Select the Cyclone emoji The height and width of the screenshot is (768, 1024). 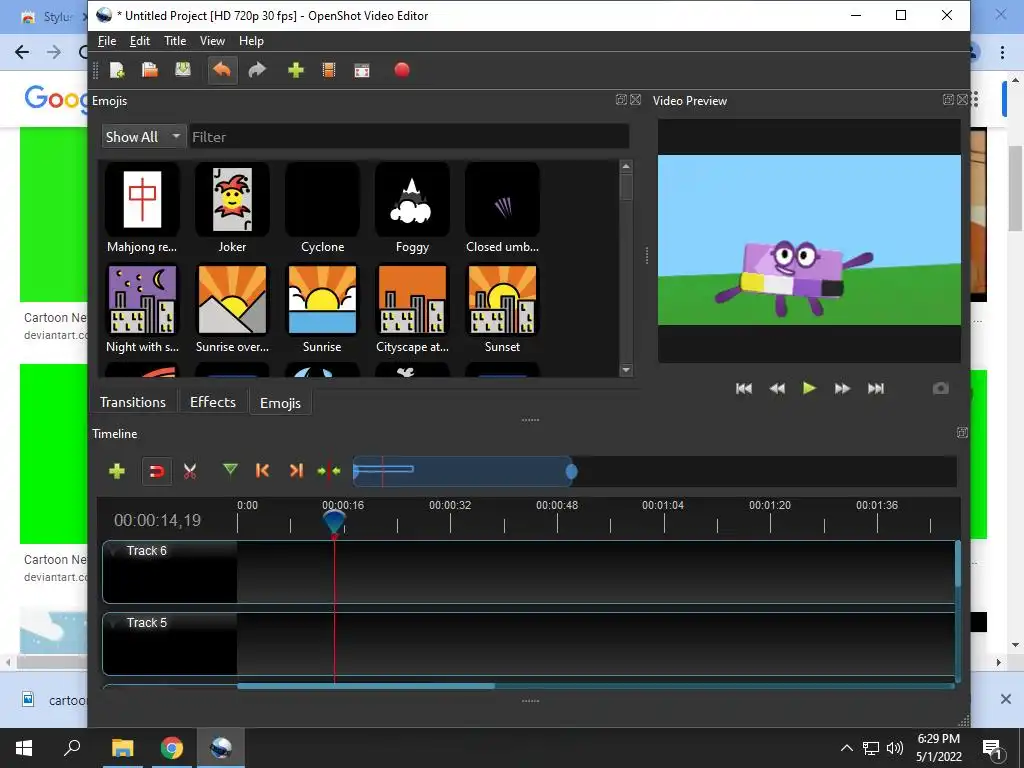click(x=323, y=209)
